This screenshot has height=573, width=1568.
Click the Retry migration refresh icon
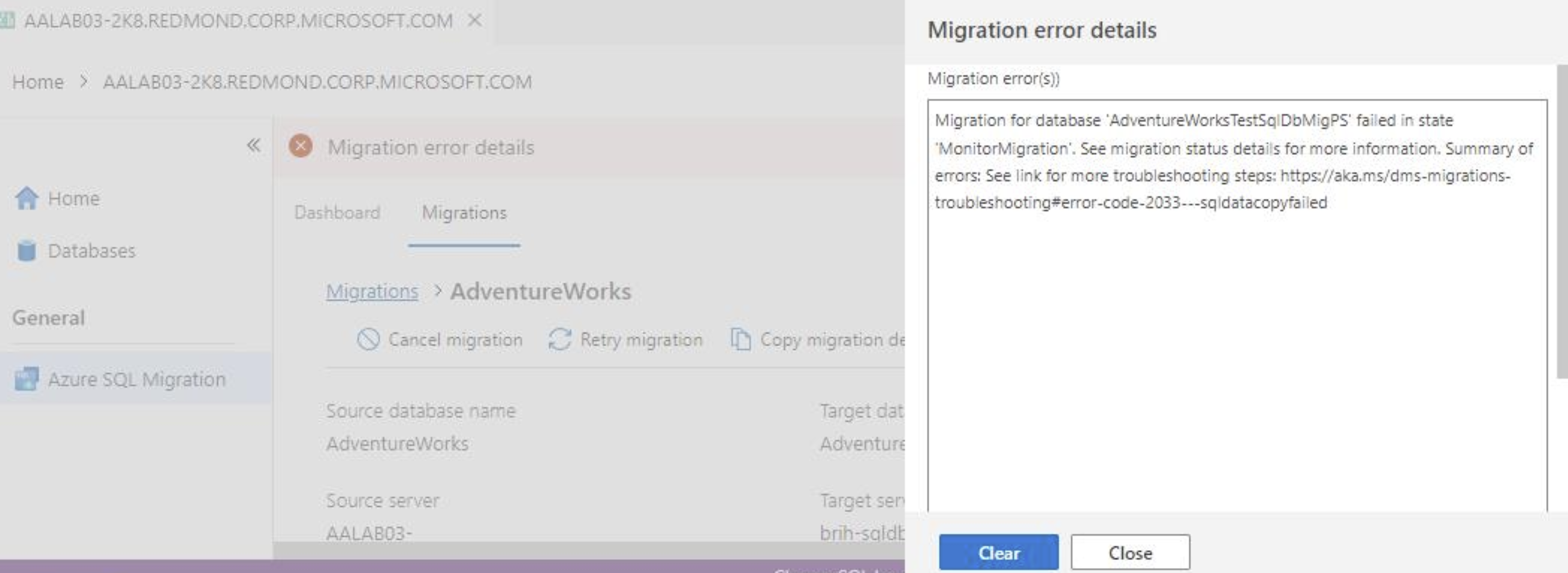pos(559,339)
